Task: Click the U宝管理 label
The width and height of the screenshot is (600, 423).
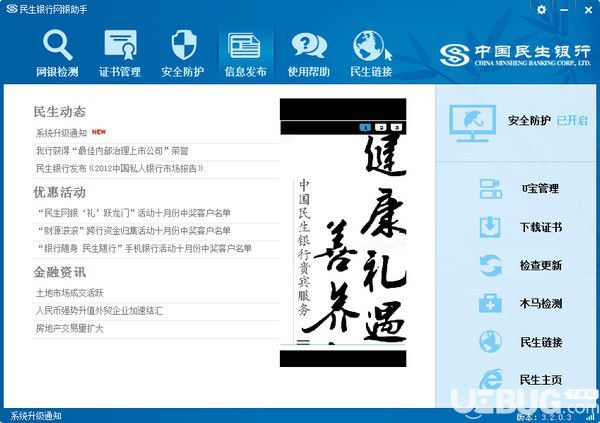Action: [x=540, y=189]
